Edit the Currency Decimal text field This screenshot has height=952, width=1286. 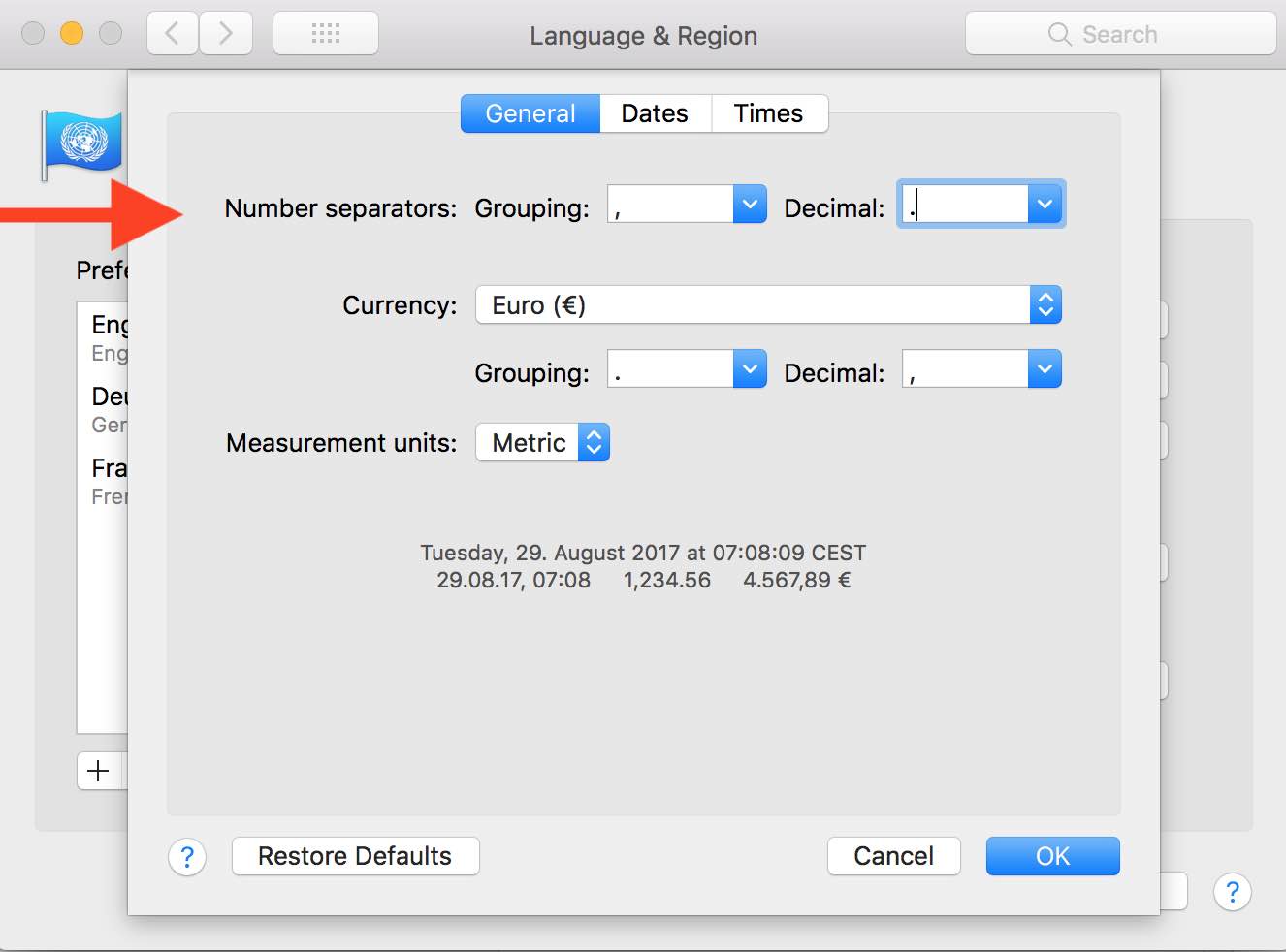coord(965,369)
